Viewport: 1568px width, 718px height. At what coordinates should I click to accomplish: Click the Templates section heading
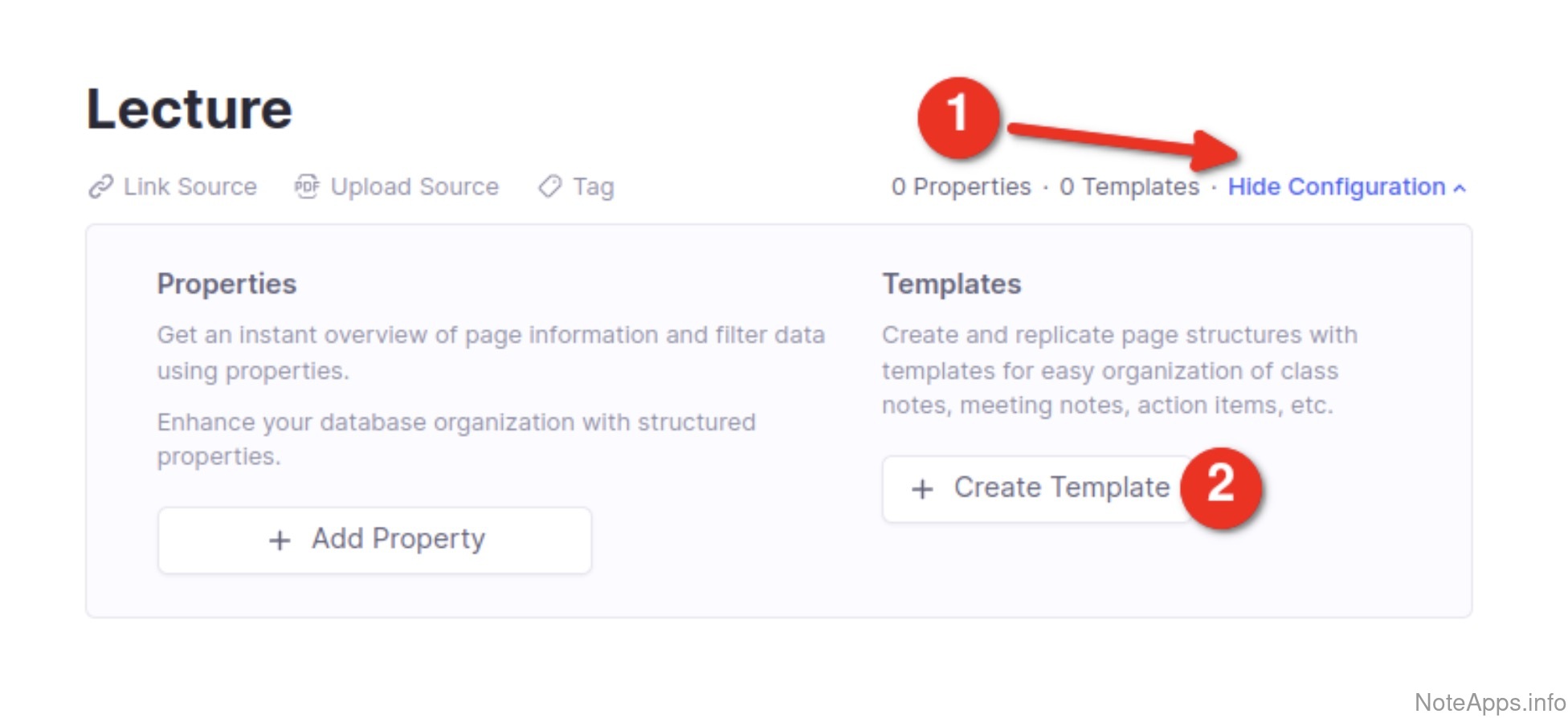coord(951,284)
